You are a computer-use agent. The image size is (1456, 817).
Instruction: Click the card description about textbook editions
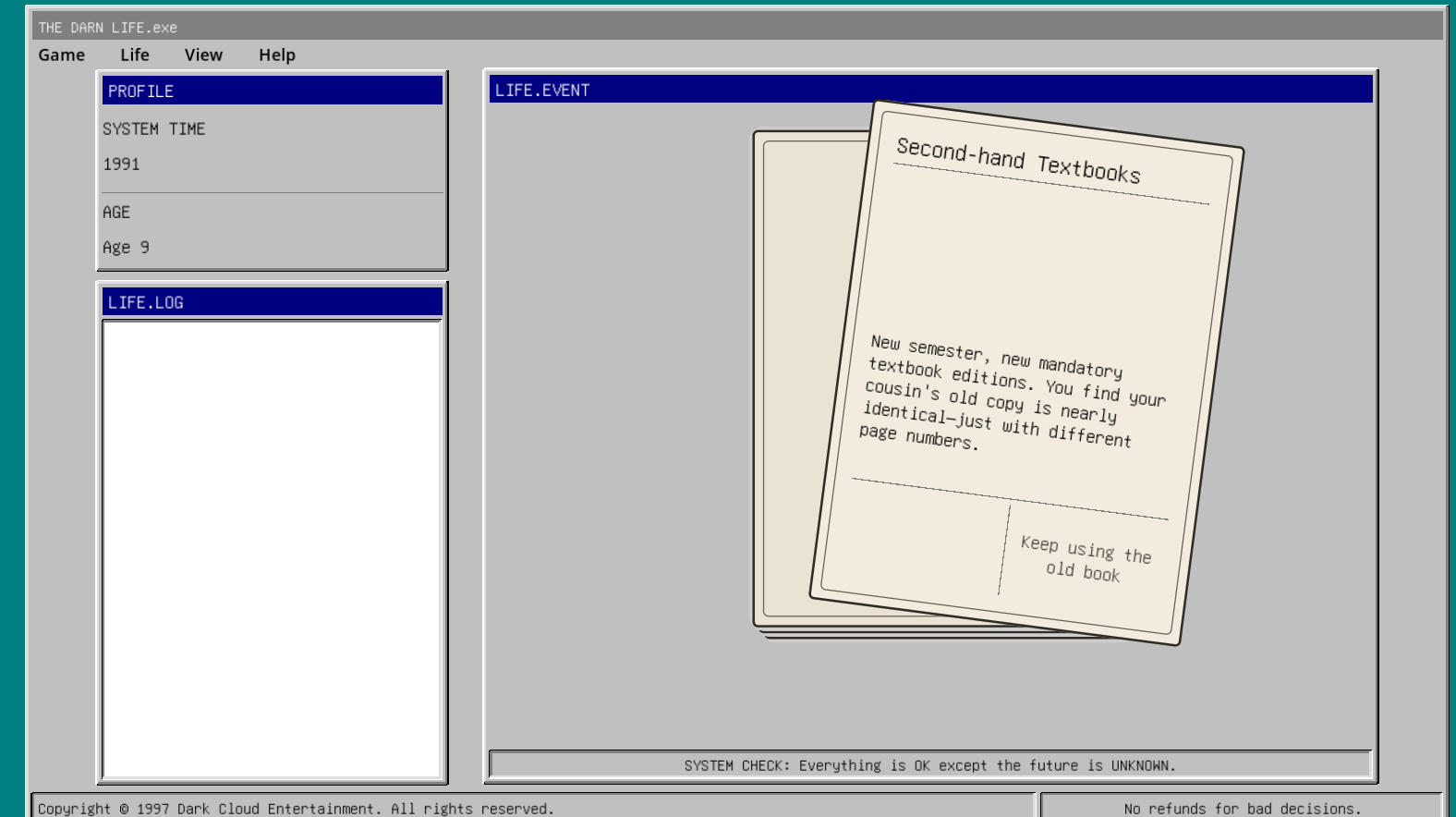click(x=1012, y=393)
